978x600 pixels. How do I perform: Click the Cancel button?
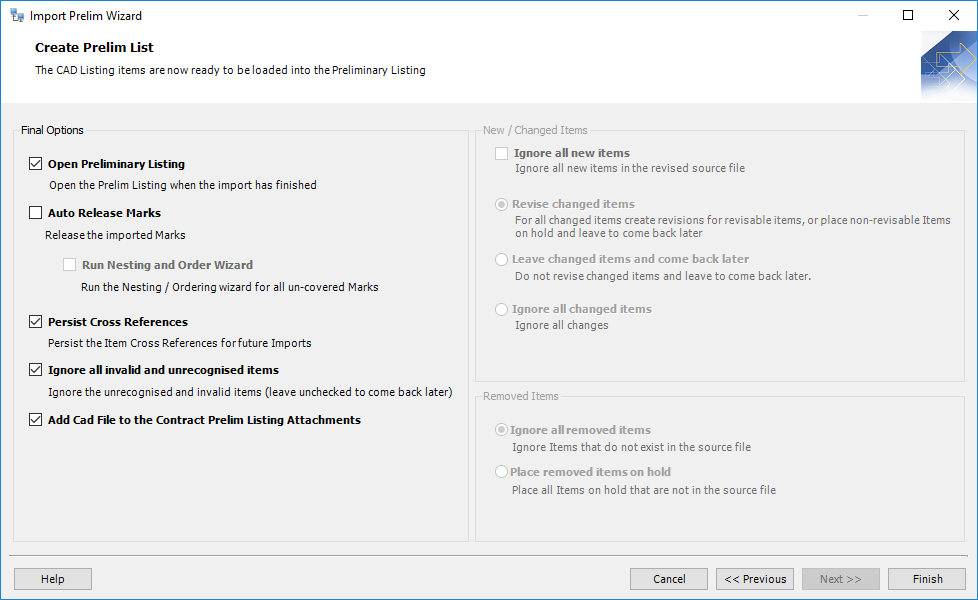(x=669, y=579)
